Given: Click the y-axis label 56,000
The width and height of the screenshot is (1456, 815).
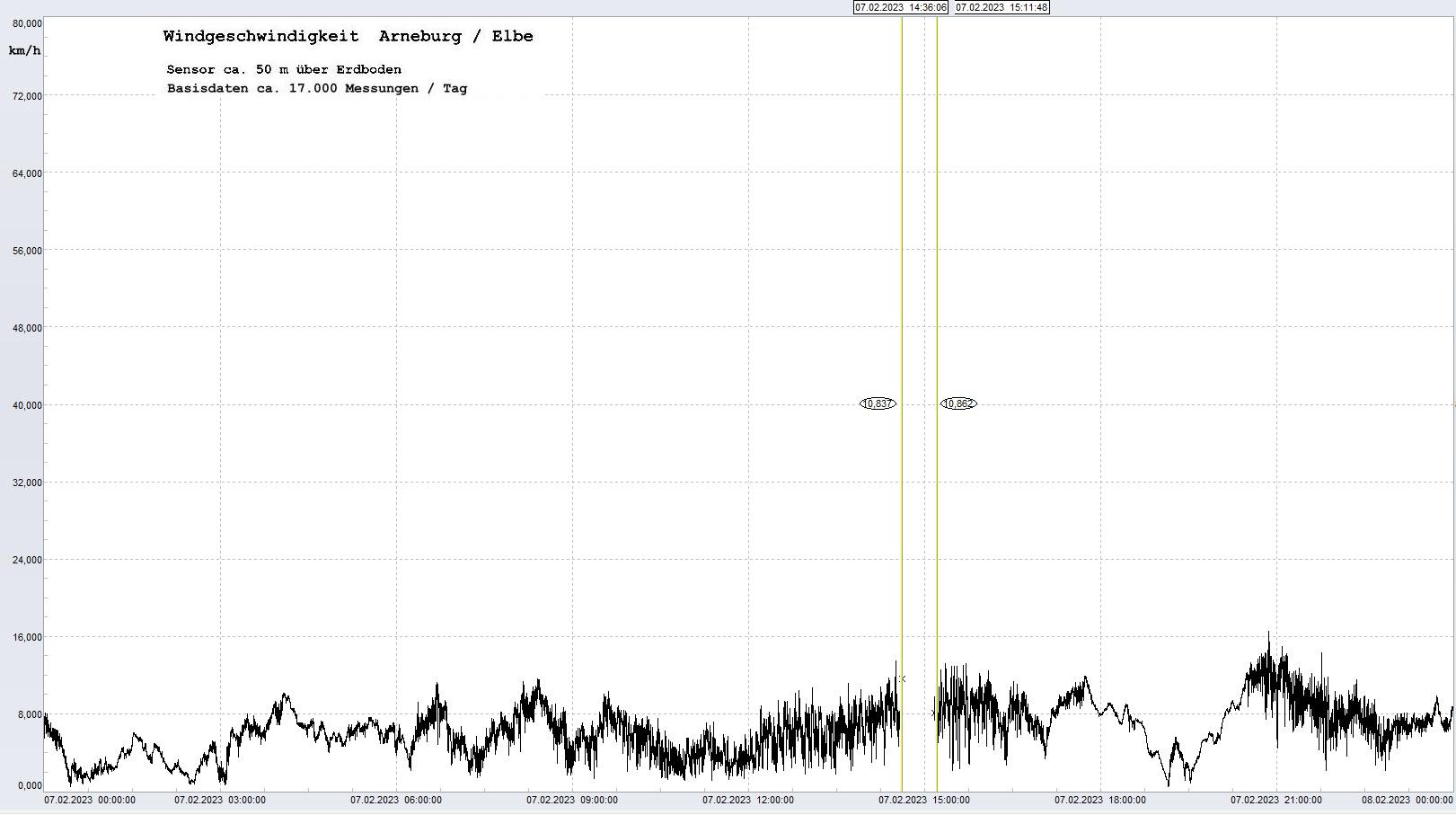Looking at the screenshot, I should [26, 251].
